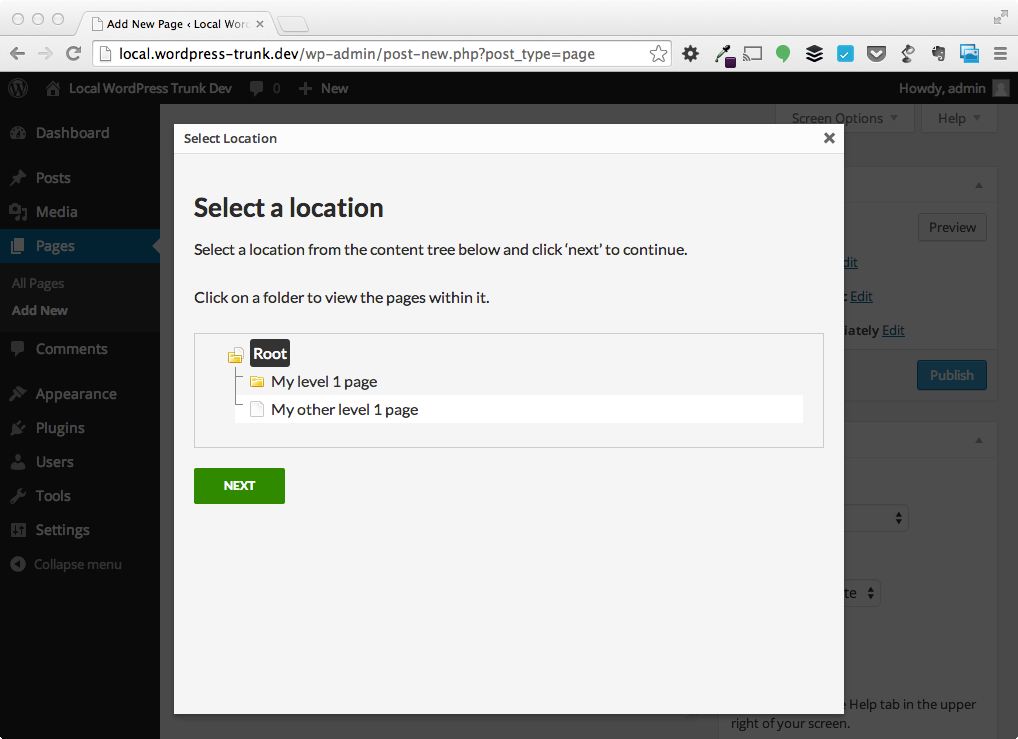This screenshot has width=1018, height=739.
Task: Go to Media library menu
Action: [x=56, y=212]
